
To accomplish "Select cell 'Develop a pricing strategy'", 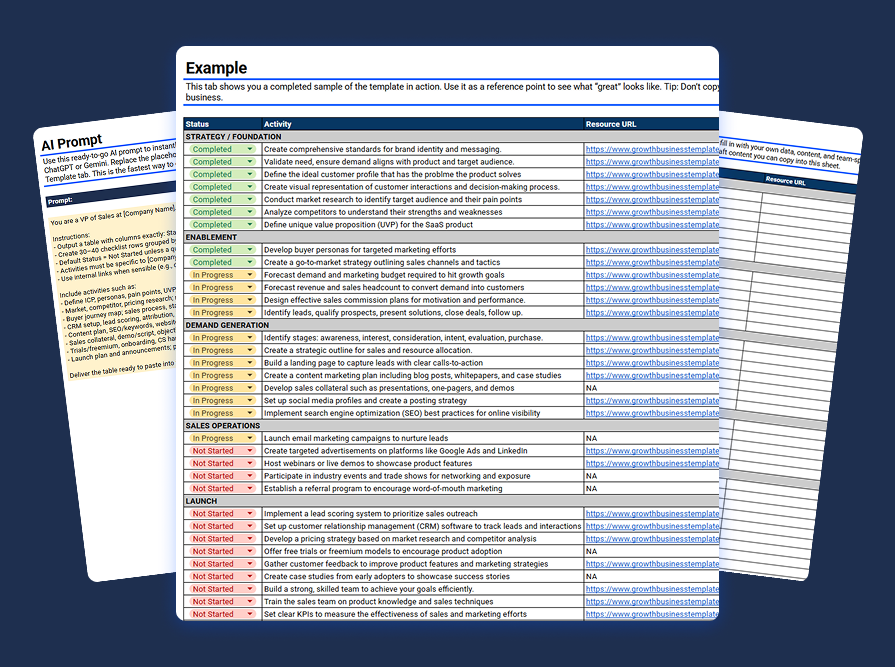I will [x=423, y=538].
